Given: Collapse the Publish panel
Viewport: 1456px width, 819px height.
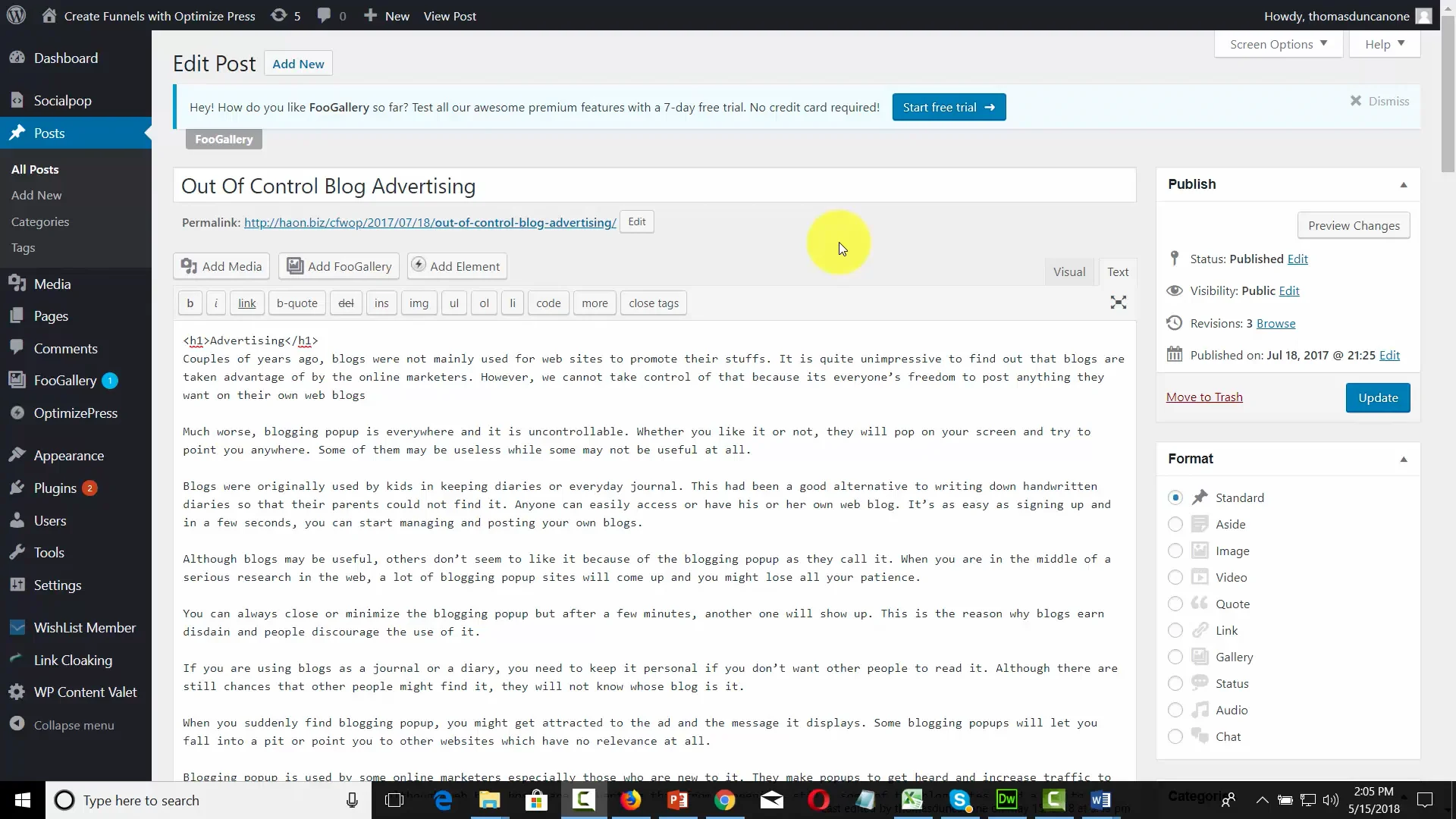Looking at the screenshot, I should (x=1403, y=185).
